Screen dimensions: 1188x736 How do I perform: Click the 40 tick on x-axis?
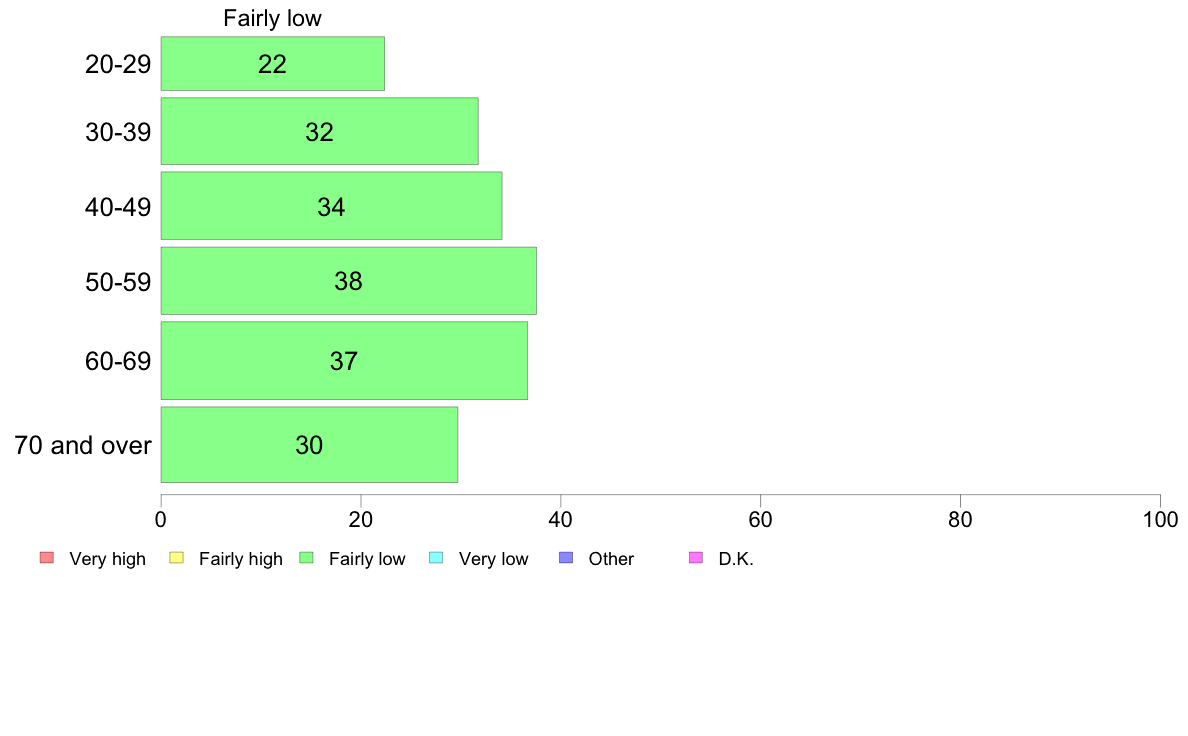tap(561, 519)
